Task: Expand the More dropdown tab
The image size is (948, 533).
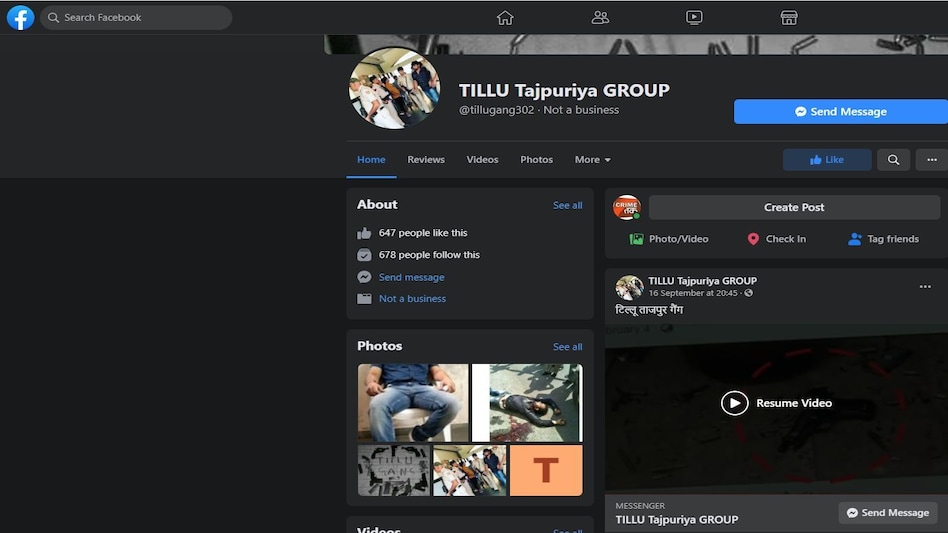Action: click(x=592, y=160)
